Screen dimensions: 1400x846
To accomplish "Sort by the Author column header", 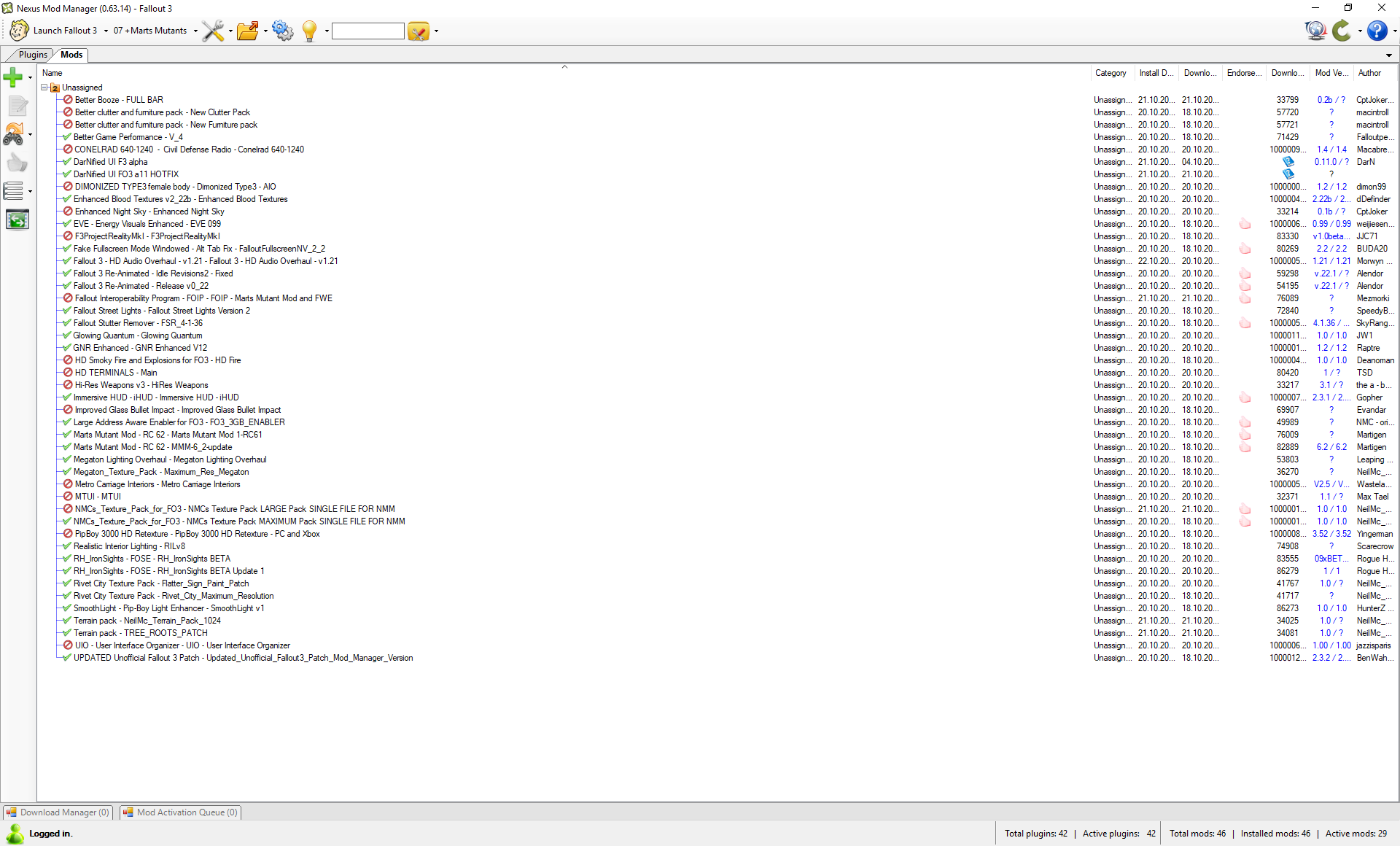I will [1369, 73].
